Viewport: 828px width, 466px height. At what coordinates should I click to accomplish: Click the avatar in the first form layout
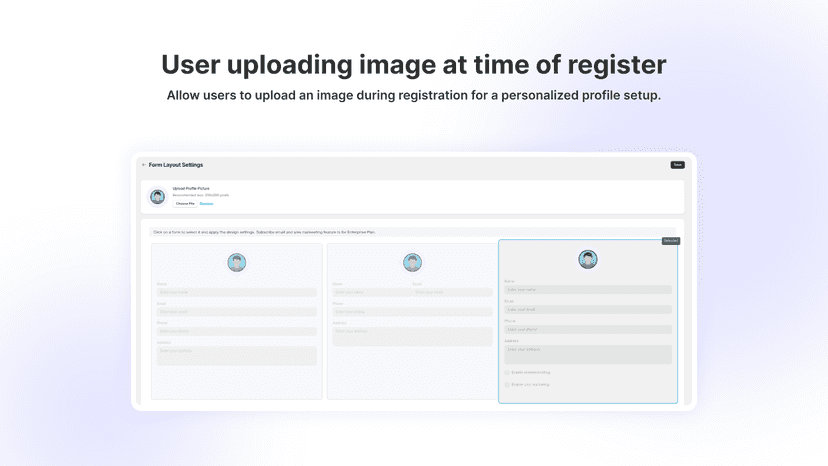(x=237, y=262)
